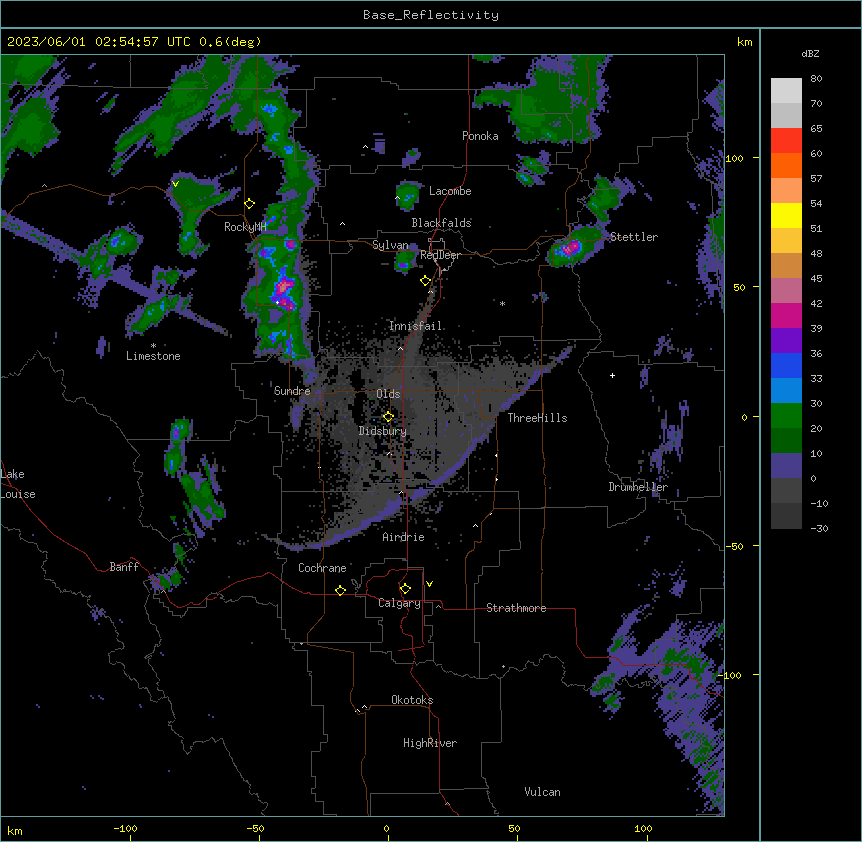Click the Calgary city label
Image resolution: width=862 pixels, height=842 pixels.
coord(399,603)
